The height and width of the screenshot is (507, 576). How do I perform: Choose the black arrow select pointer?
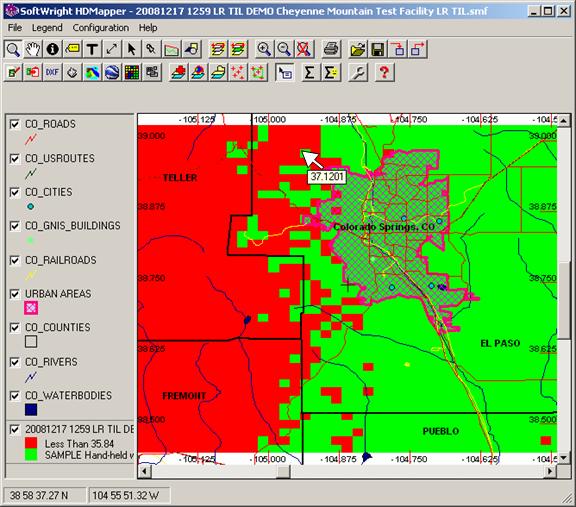pyautogui.click(x=131, y=49)
